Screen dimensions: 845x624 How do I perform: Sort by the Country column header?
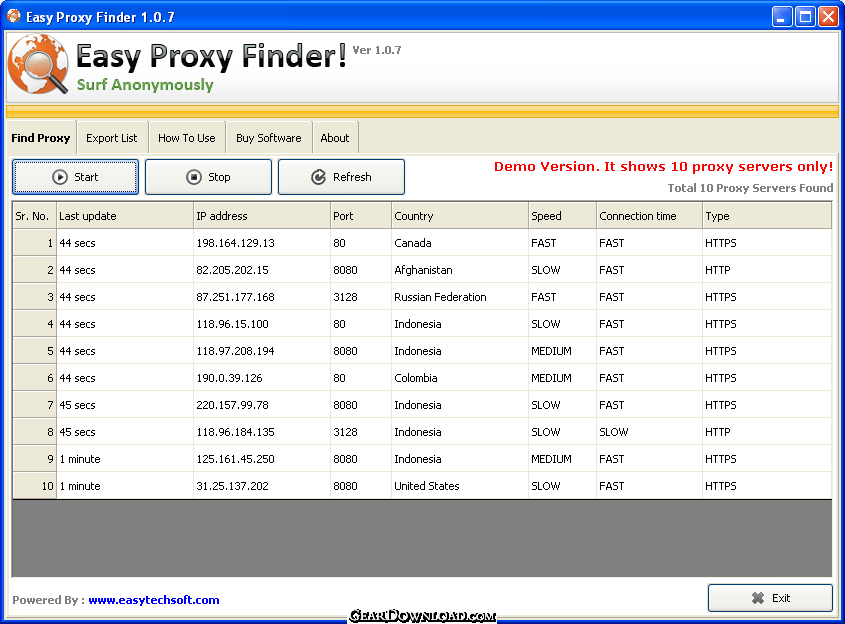pos(460,216)
